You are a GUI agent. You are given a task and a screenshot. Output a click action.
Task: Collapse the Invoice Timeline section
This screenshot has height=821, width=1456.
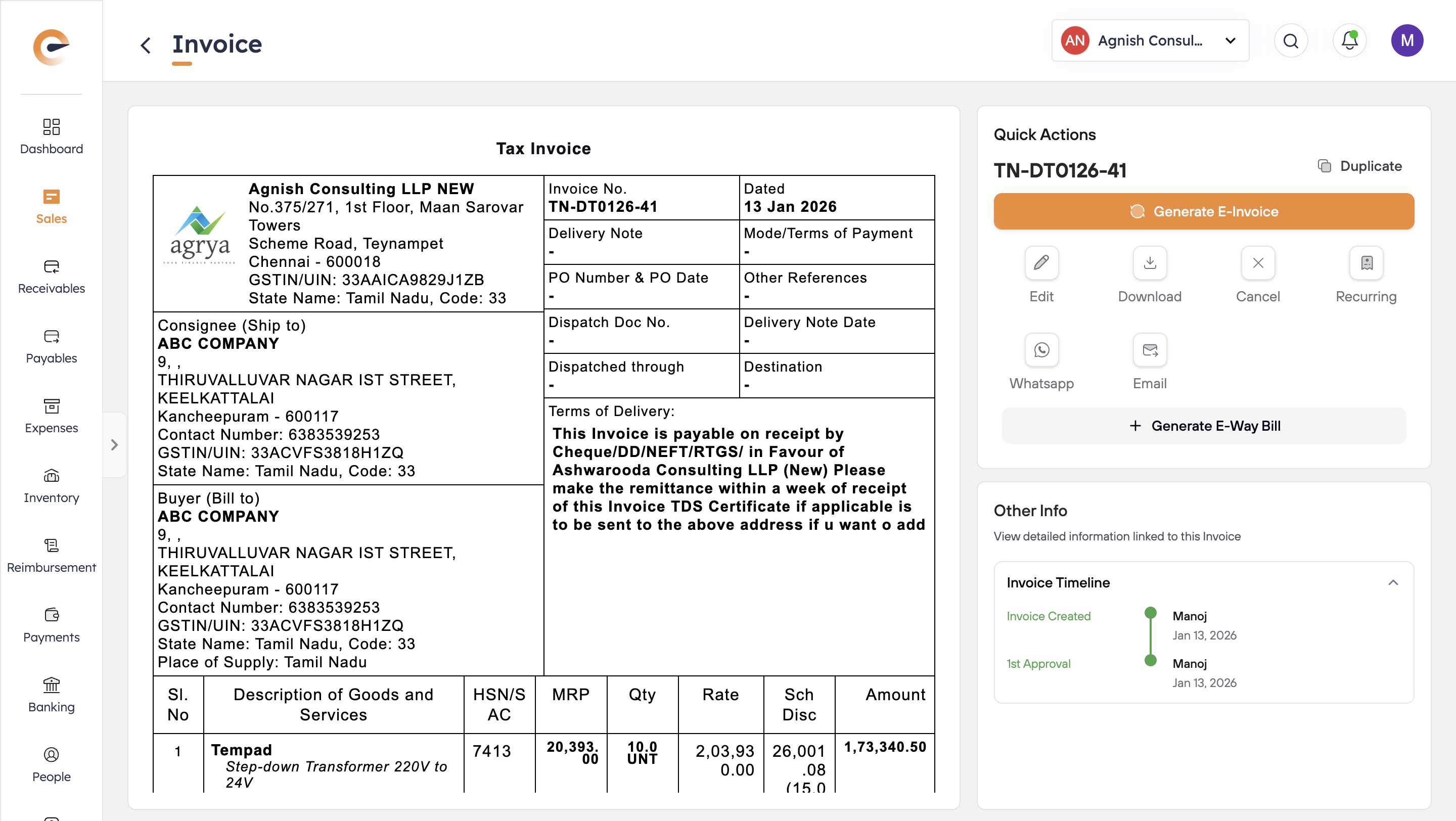pyautogui.click(x=1393, y=582)
